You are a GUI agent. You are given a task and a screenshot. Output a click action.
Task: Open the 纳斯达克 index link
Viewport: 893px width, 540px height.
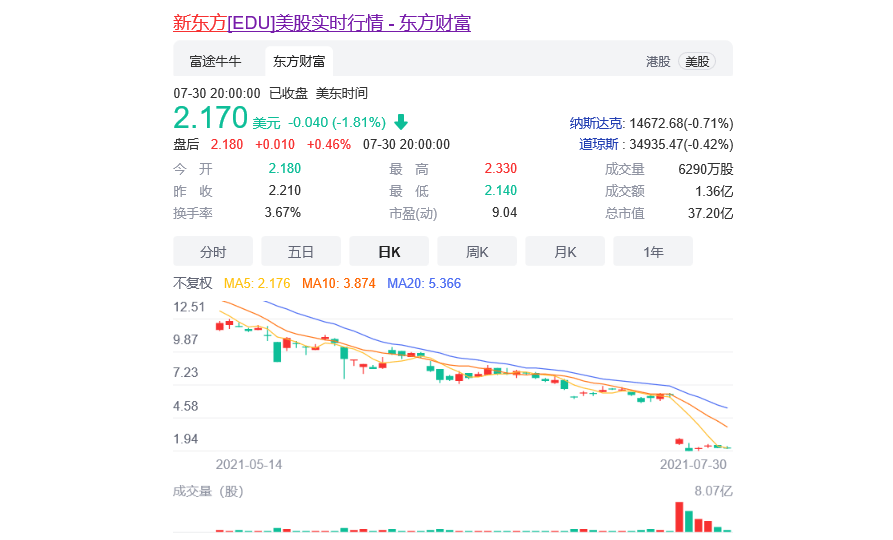pos(596,123)
